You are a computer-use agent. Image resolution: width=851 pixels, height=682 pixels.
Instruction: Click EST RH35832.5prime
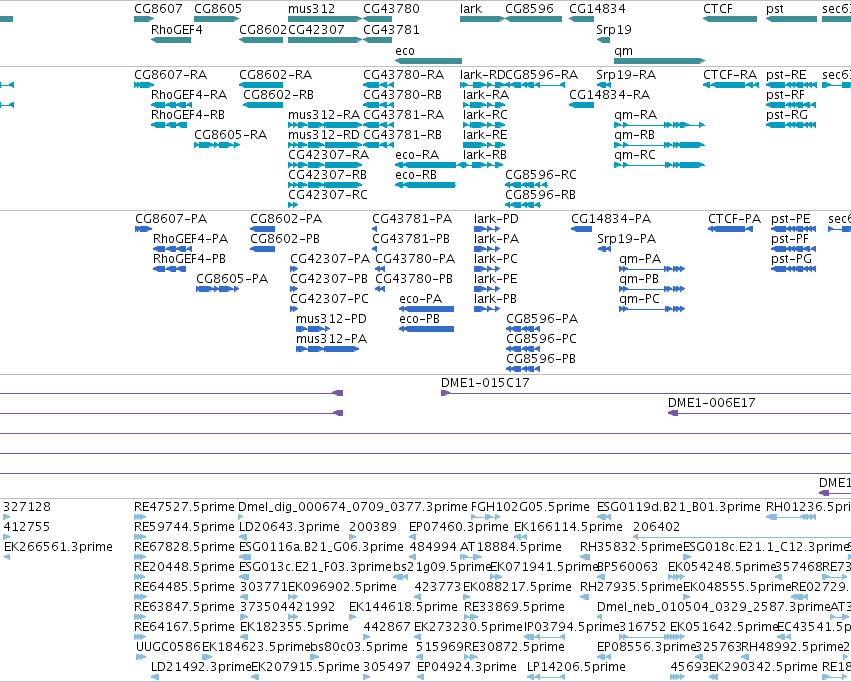coord(631,547)
